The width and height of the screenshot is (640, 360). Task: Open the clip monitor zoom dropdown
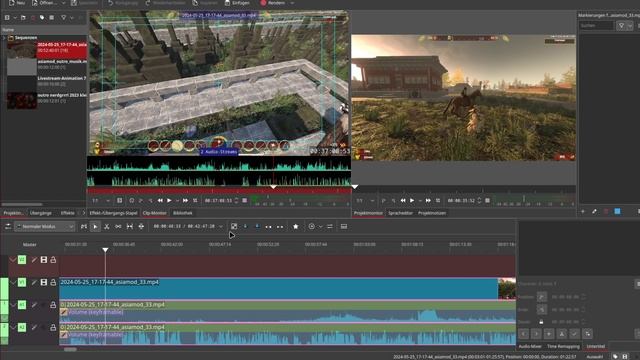click(x=101, y=200)
